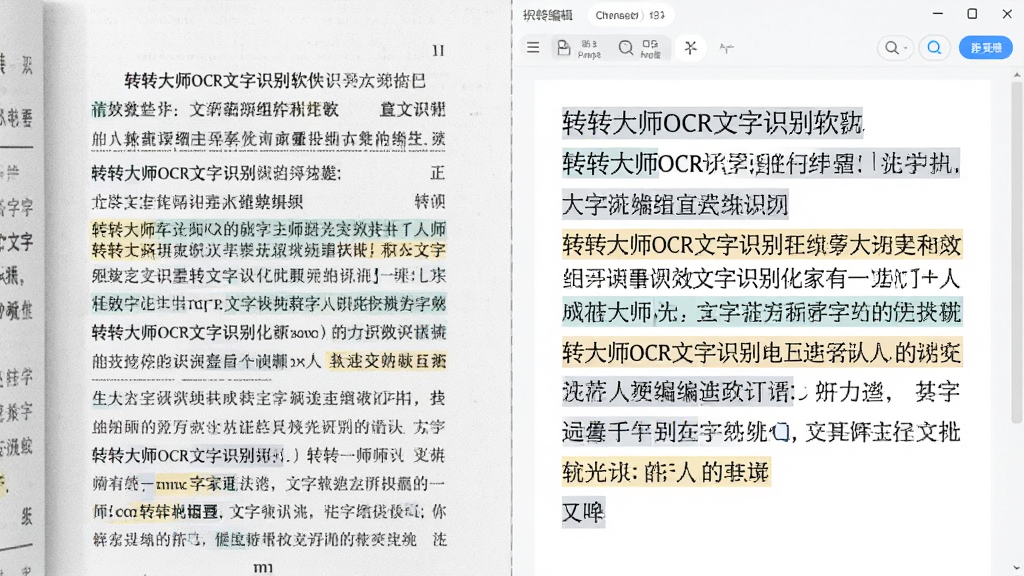Click the orange line starting '转大师OCR文字识别电'

point(761,353)
